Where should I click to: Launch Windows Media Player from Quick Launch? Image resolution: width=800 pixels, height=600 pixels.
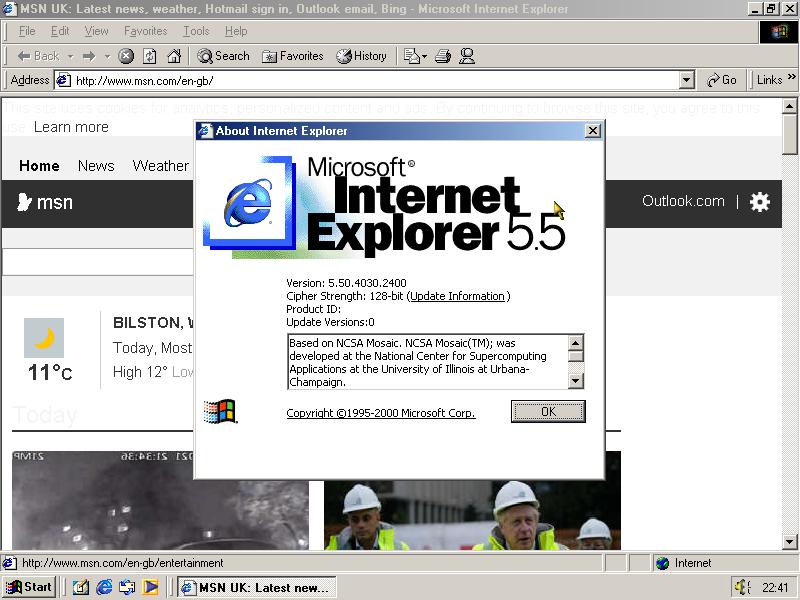[x=150, y=587]
